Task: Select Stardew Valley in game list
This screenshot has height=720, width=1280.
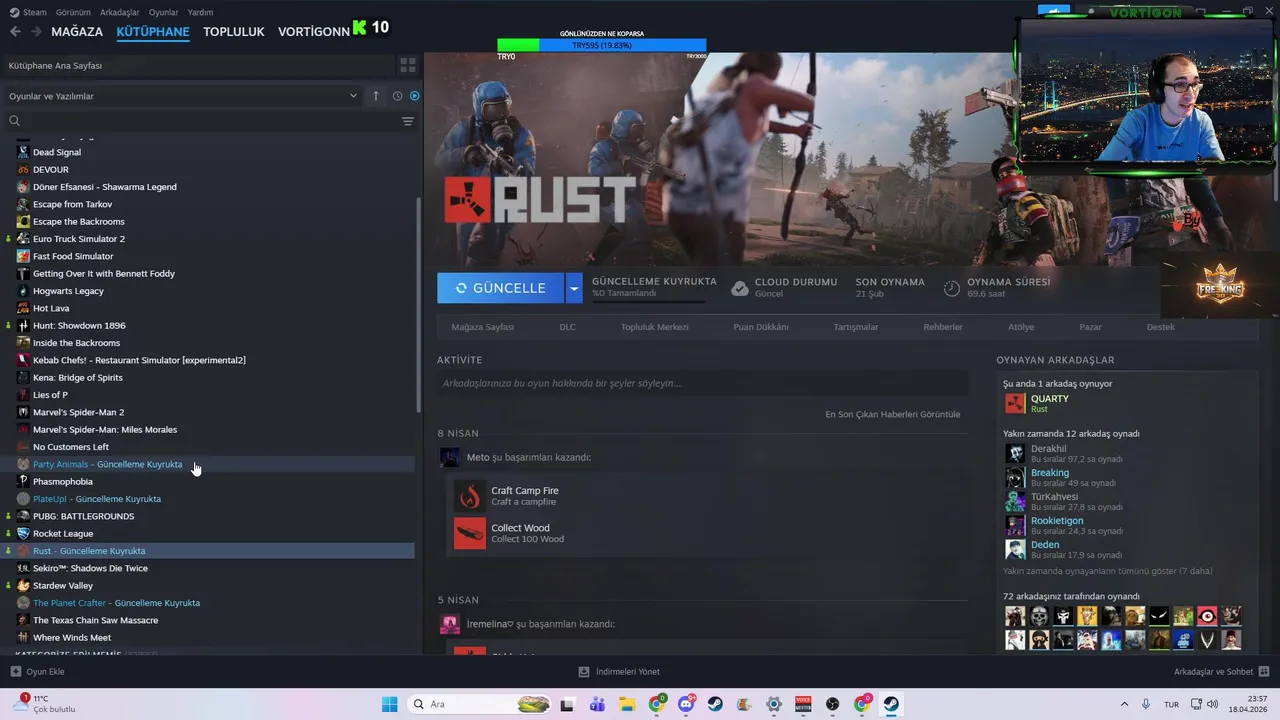Action: tap(208, 586)
